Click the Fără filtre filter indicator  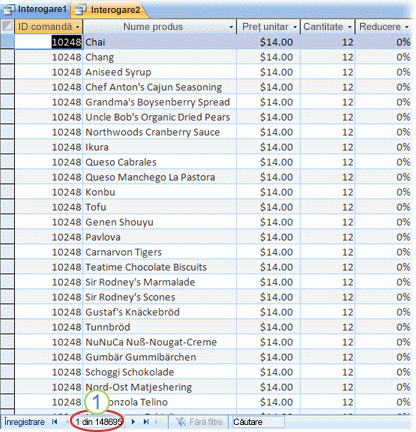199,422
